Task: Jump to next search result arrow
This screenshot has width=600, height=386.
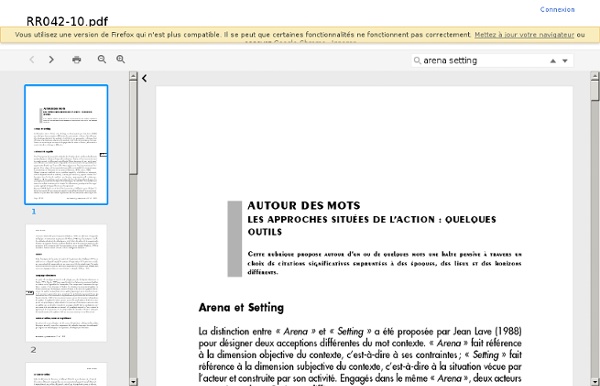Action: (x=565, y=61)
